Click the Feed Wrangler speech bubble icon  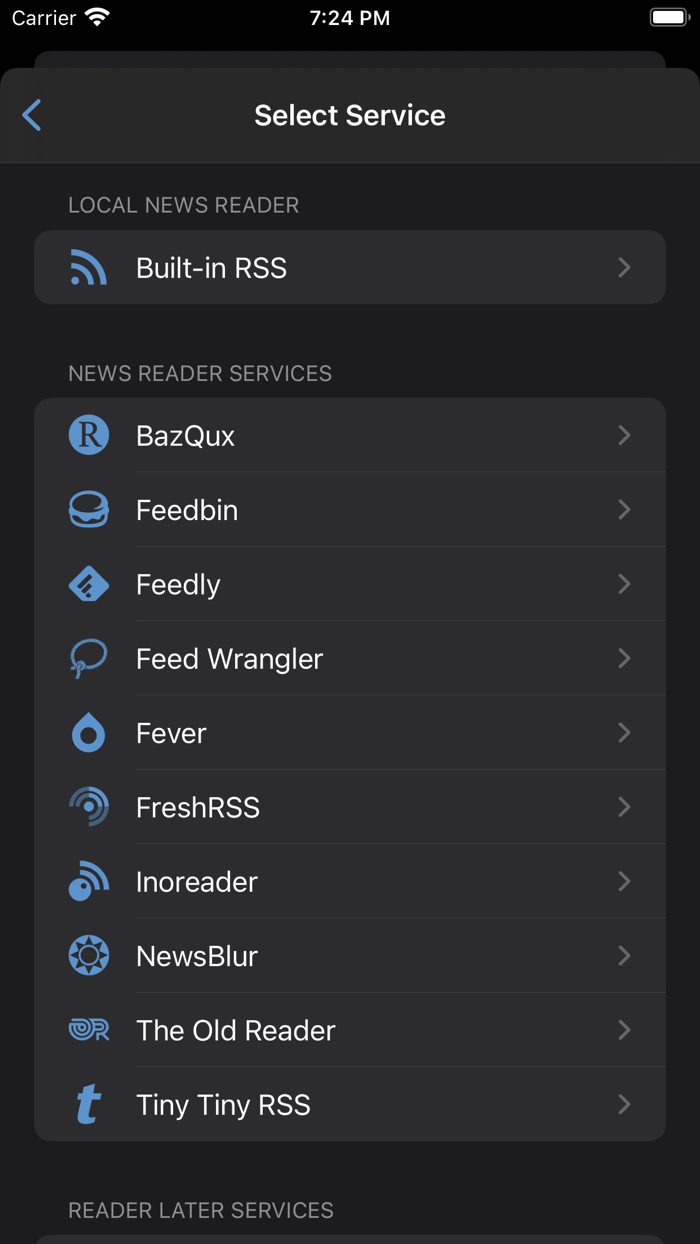pyautogui.click(x=89, y=658)
